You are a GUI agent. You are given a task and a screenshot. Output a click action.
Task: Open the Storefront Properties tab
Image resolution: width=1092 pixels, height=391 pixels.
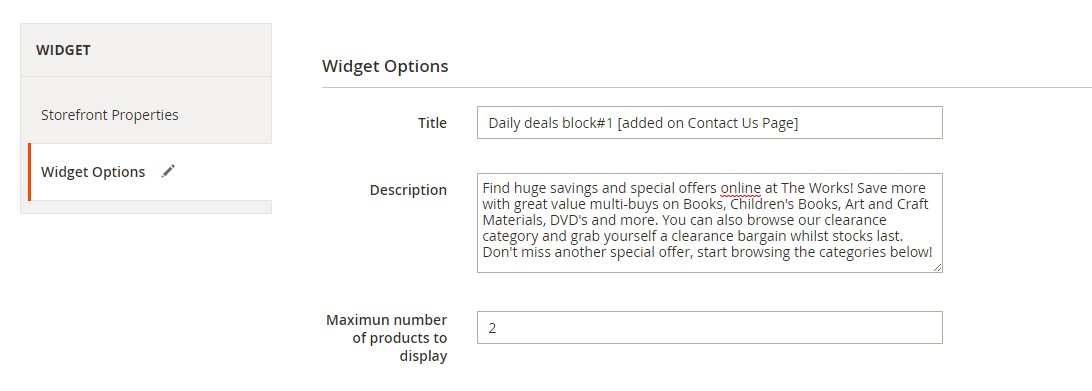click(109, 115)
